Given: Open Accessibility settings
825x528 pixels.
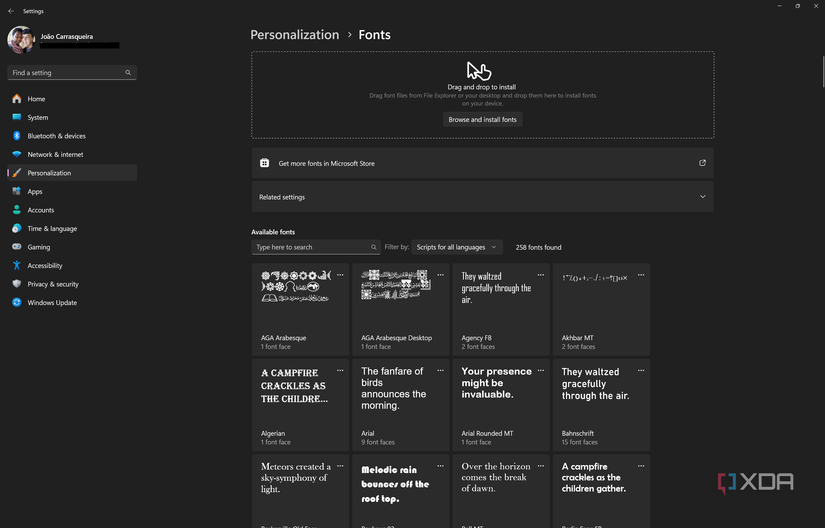Looking at the screenshot, I should pyautogui.click(x=72, y=265).
